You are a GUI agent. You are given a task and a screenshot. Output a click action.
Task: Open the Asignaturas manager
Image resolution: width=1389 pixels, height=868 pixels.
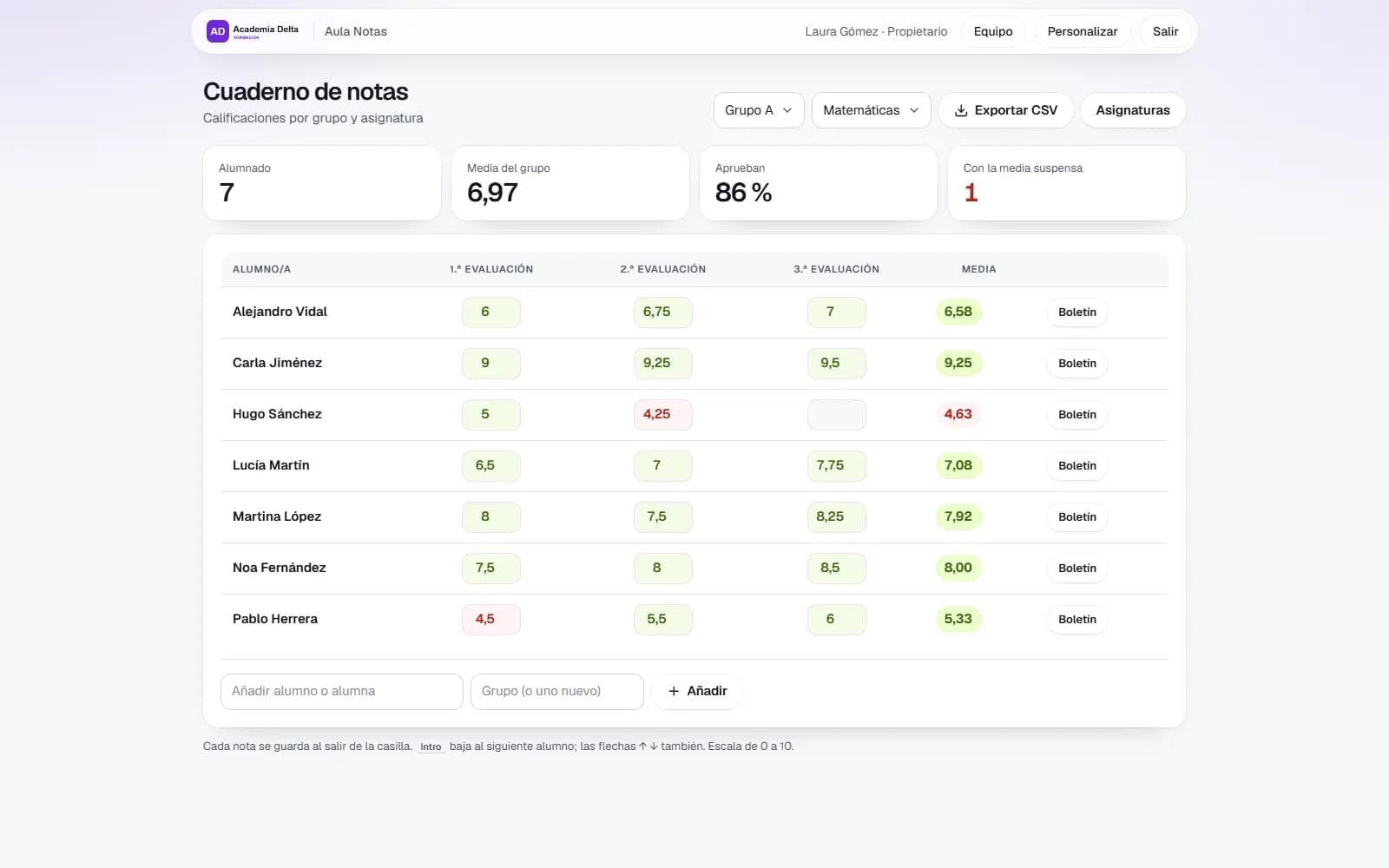point(1133,110)
